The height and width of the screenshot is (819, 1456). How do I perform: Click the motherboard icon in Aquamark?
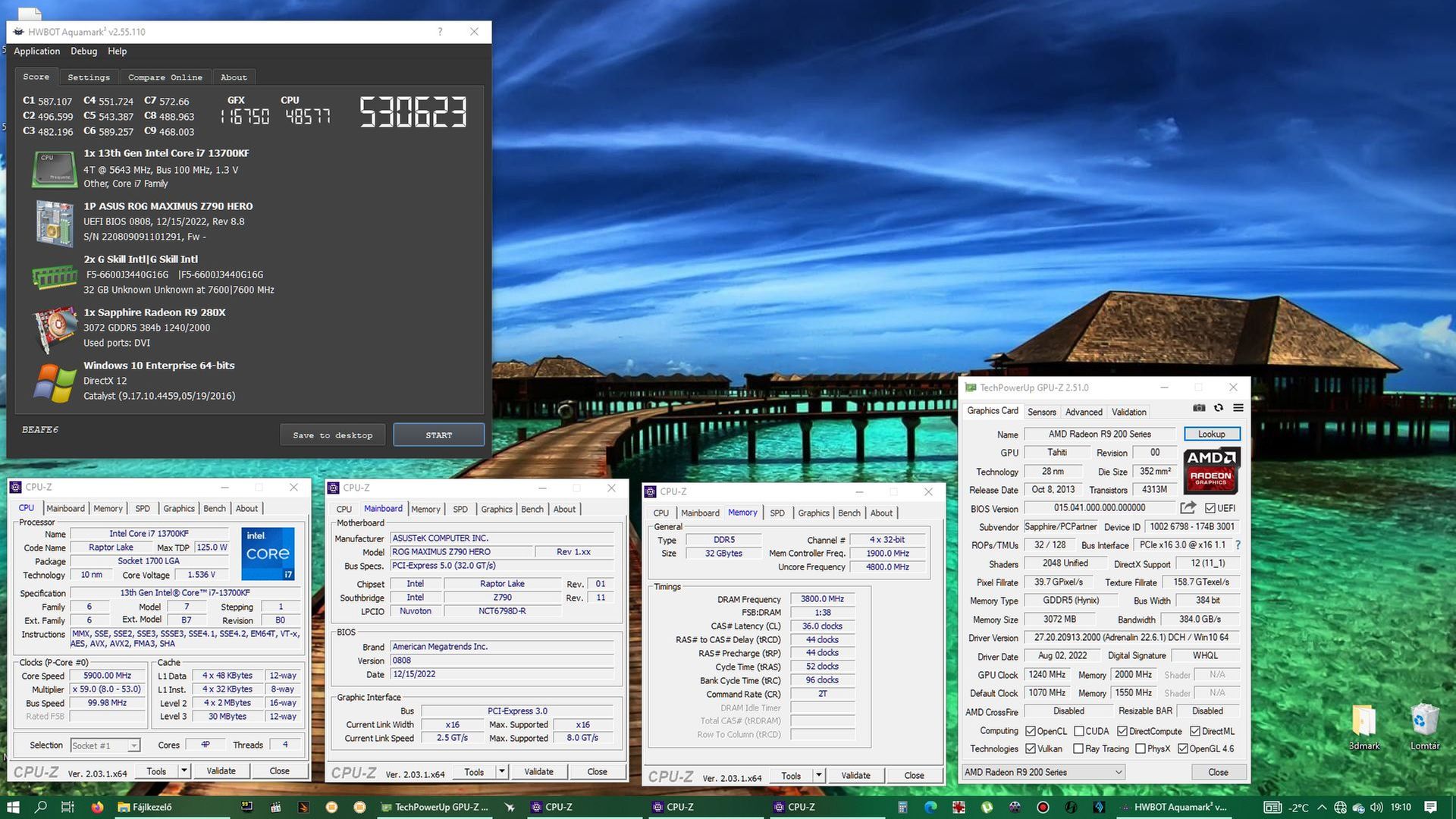55,222
